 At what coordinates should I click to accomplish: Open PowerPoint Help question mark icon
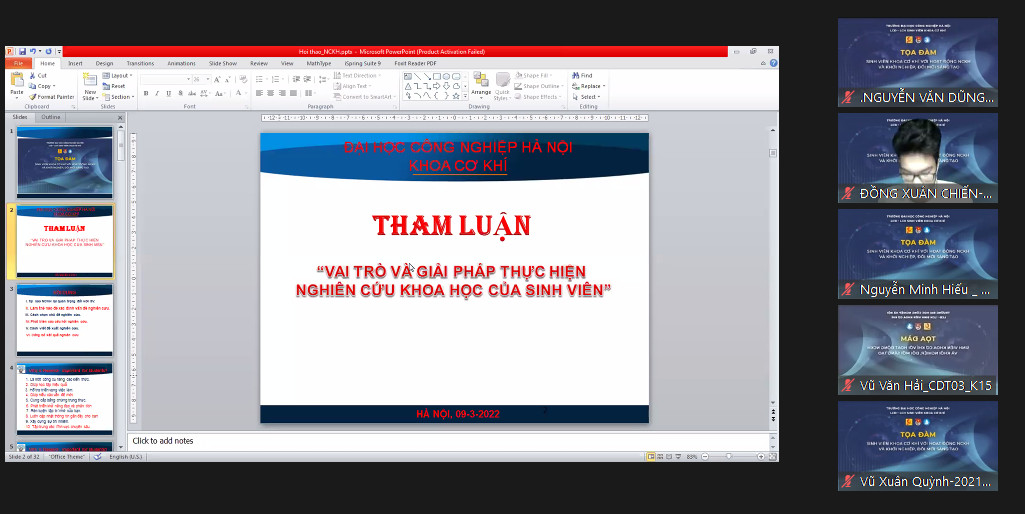pos(772,63)
